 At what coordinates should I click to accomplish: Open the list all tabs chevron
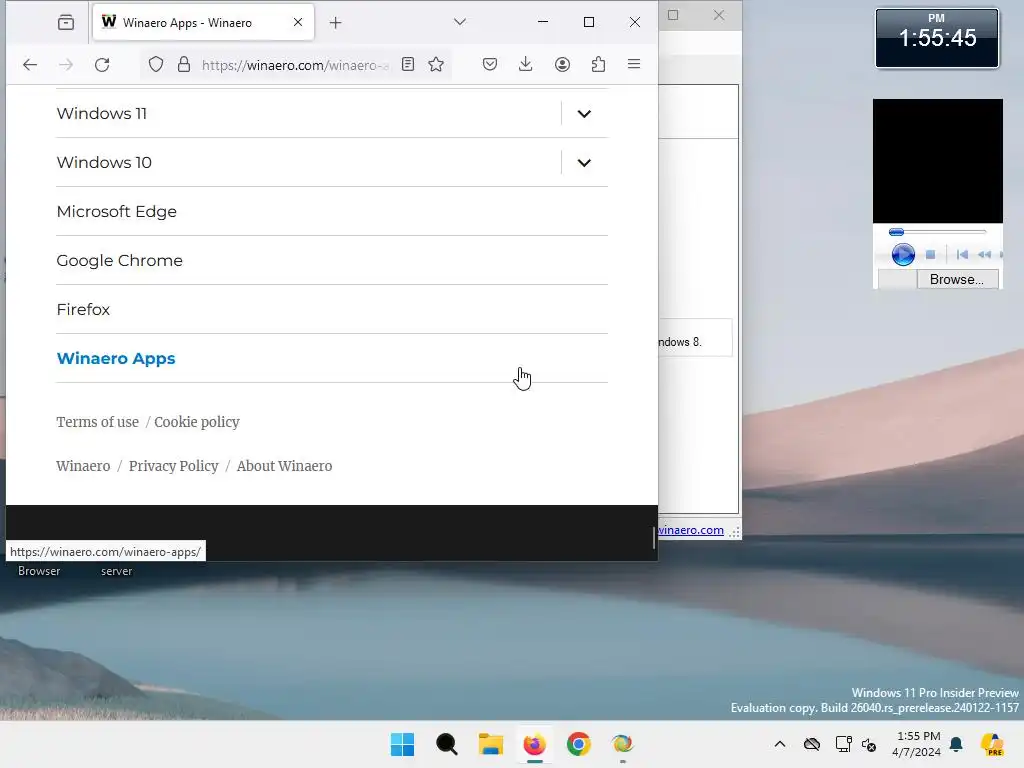(x=460, y=22)
